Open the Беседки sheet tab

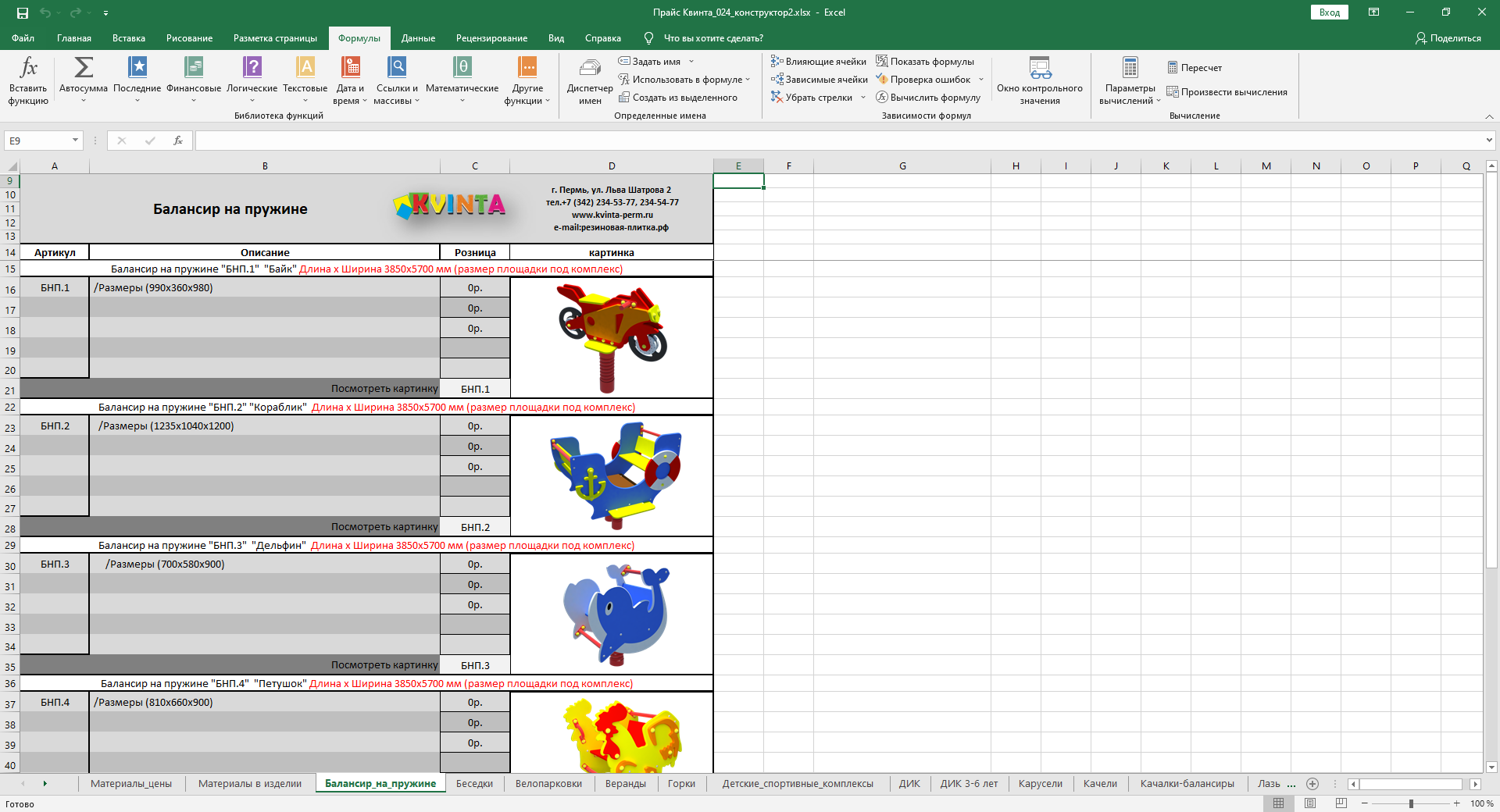(x=474, y=784)
